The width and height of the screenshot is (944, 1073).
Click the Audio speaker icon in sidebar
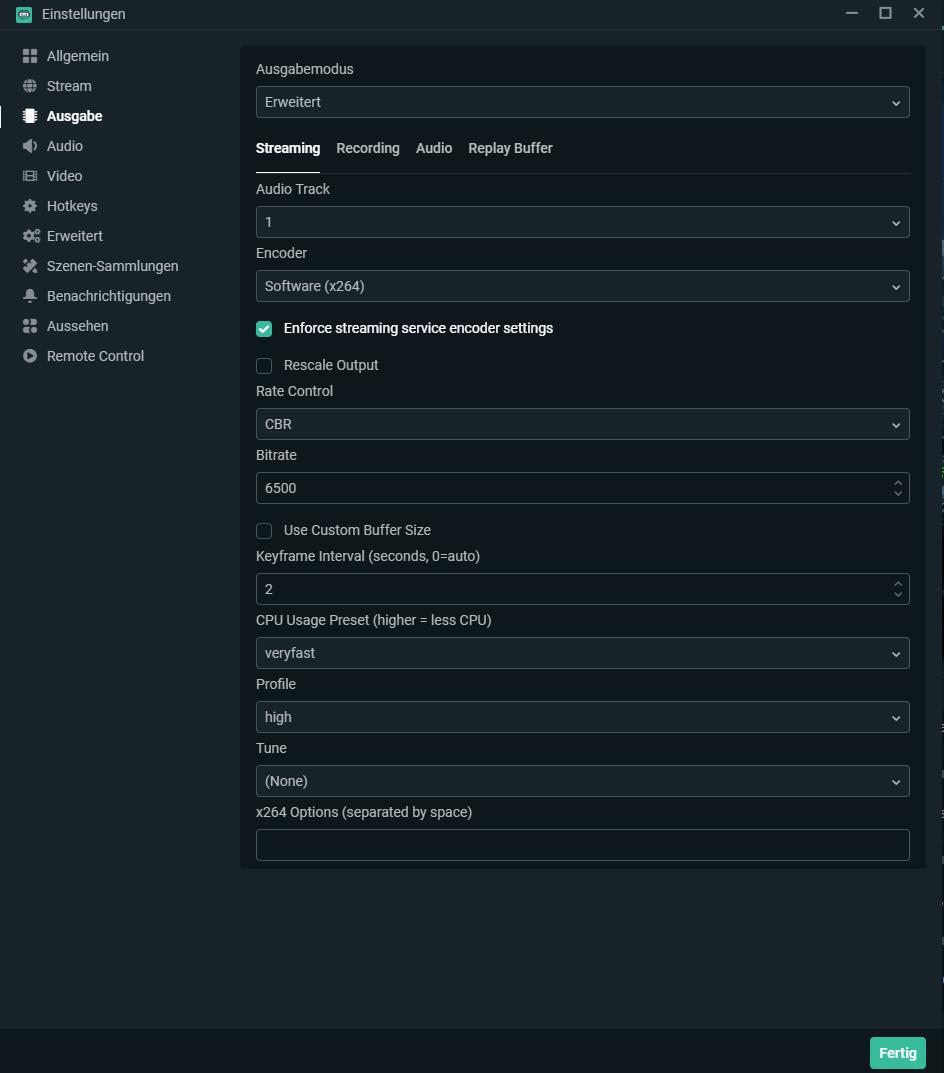[30, 146]
